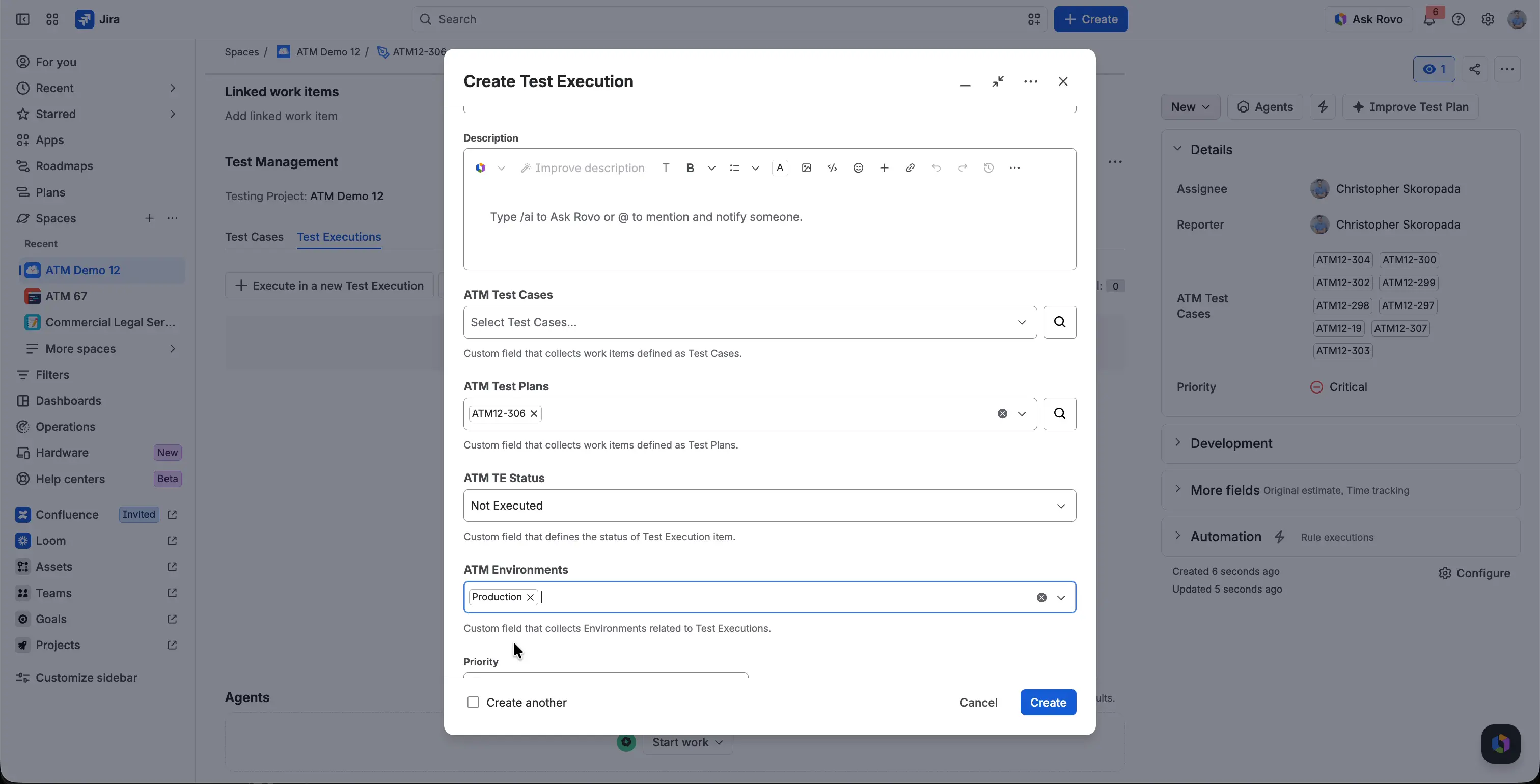
Task: Click the Bold formatting icon in description toolbar
Action: click(690, 168)
